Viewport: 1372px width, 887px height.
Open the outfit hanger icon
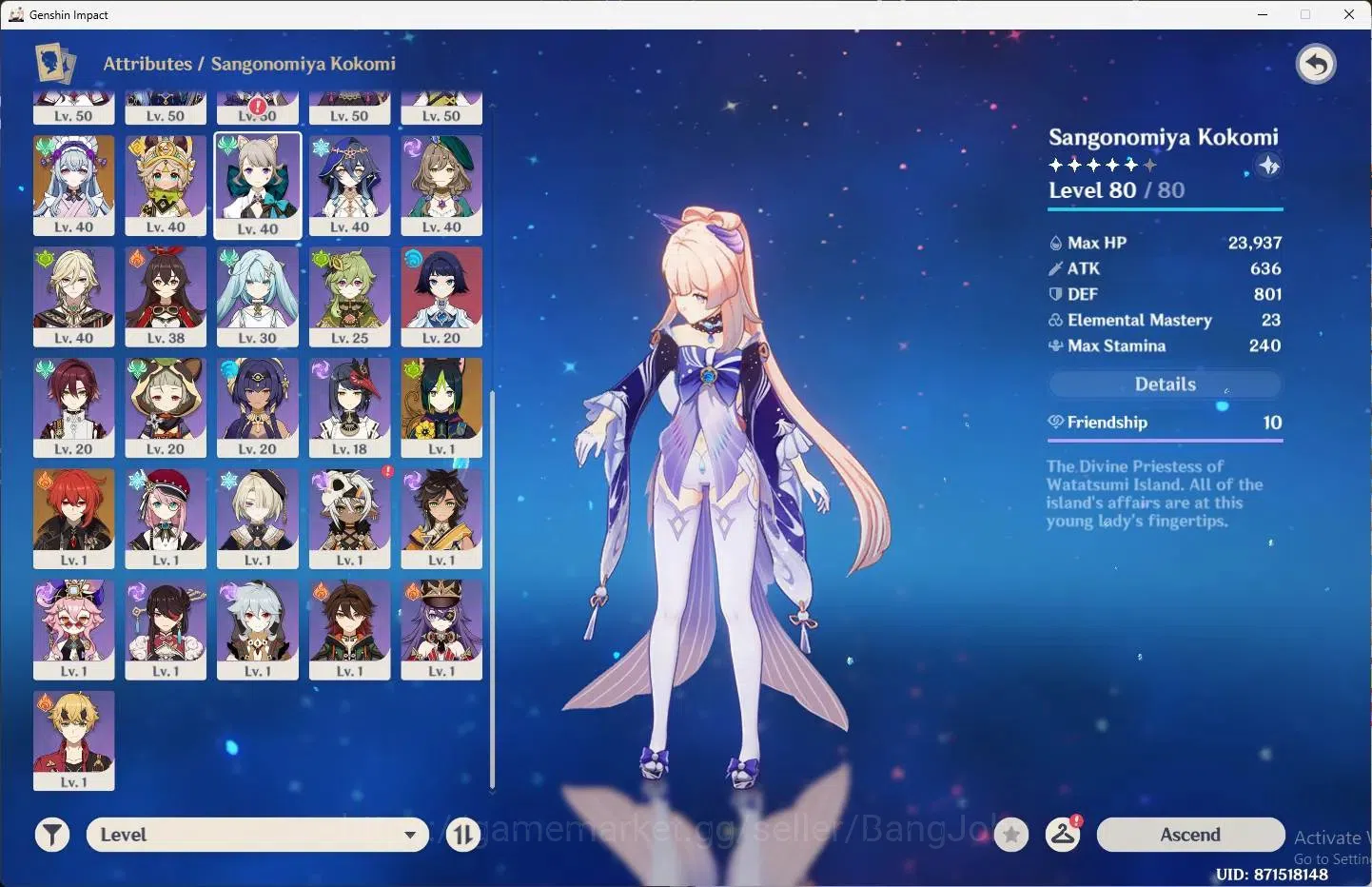click(1063, 835)
